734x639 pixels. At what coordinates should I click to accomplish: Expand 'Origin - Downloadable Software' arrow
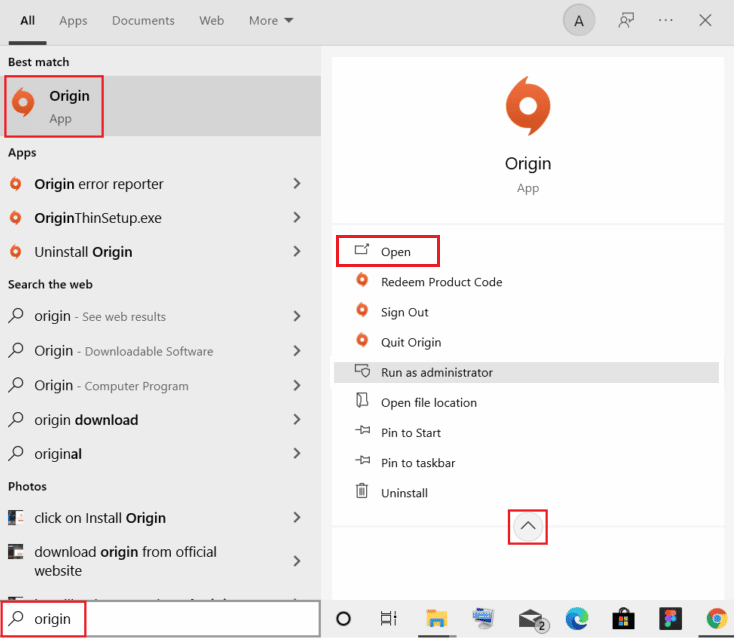click(297, 351)
